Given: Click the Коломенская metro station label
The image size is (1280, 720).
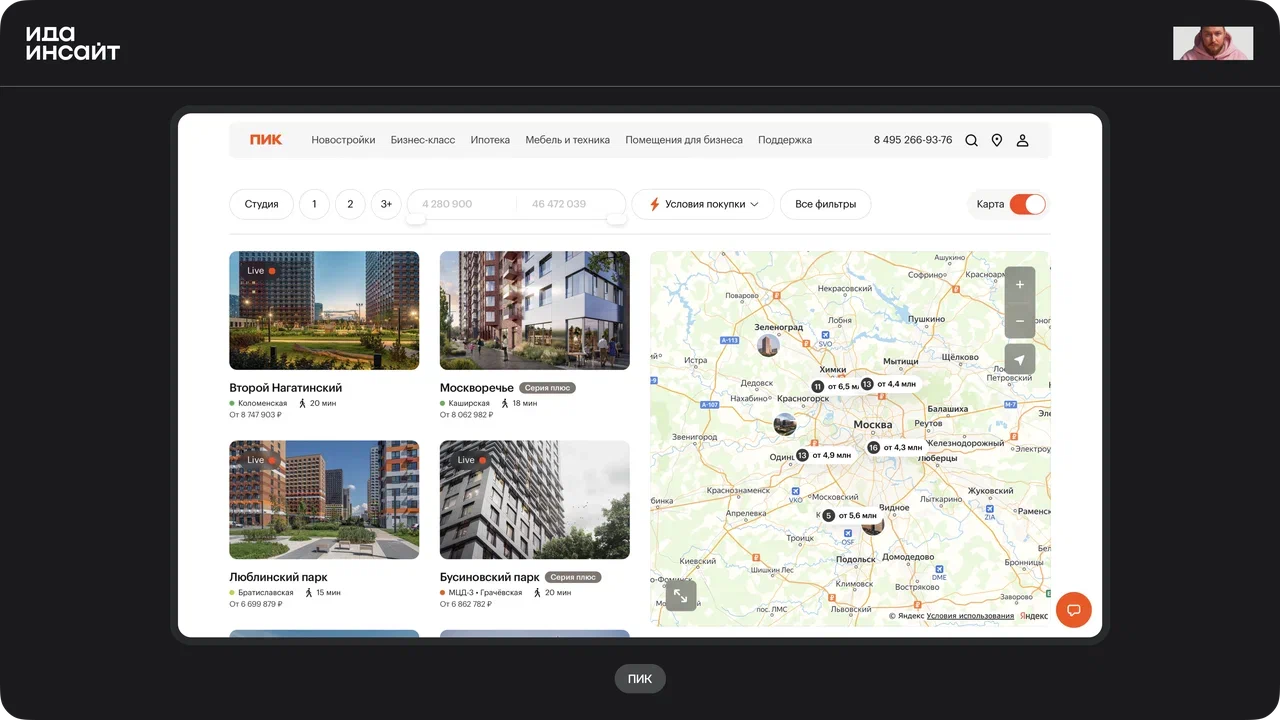Looking at the screenshot, I should tap(262, 403).
